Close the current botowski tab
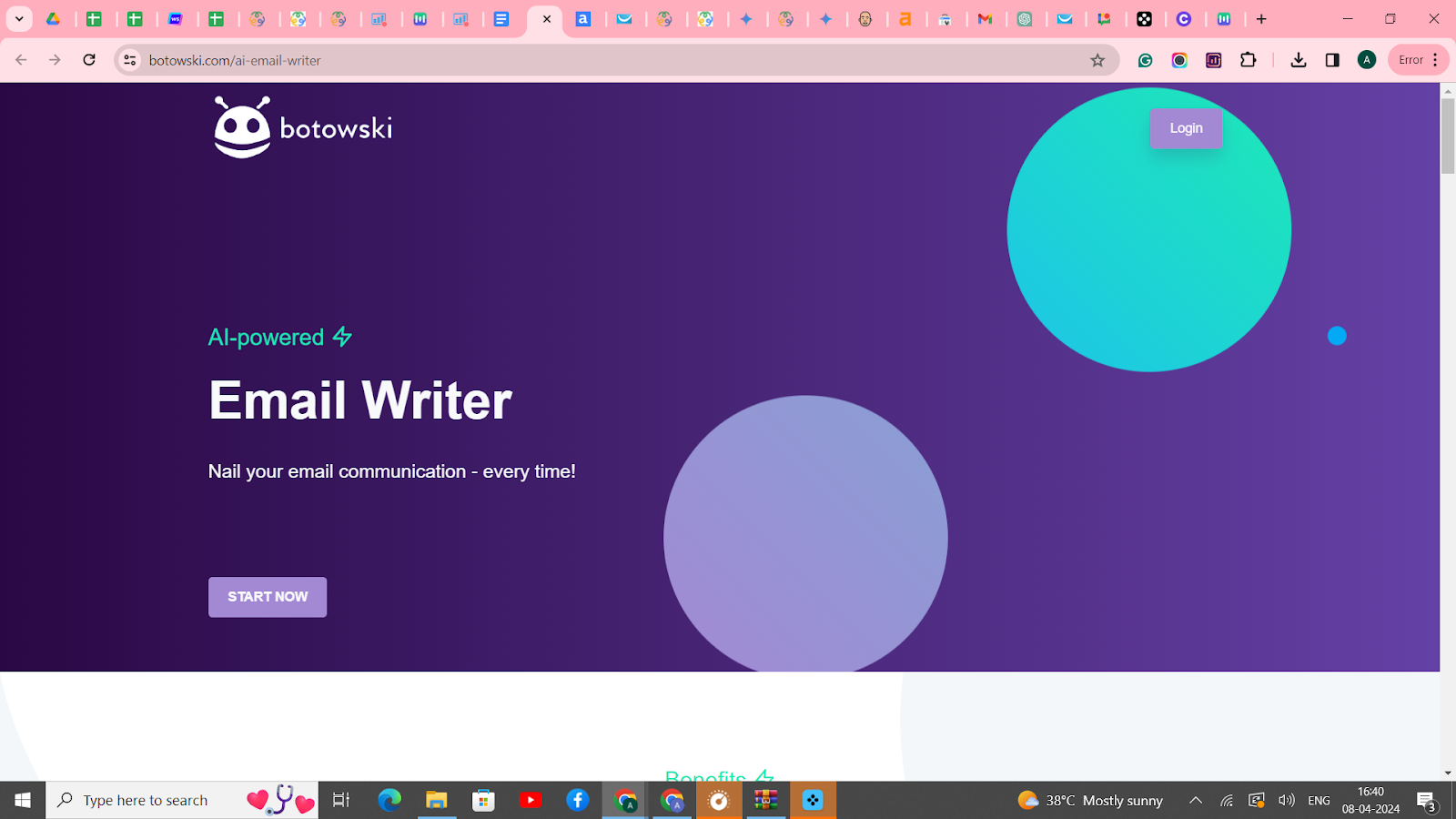 [x=547, y=19]
